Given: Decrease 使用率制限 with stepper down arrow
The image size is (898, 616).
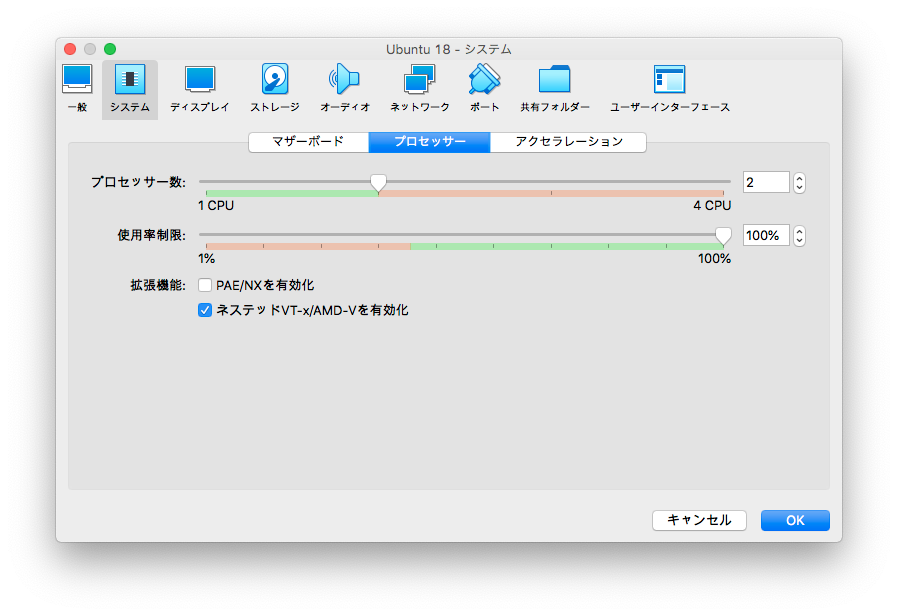Looking at the screenshot, I should (x=799, y=240).
